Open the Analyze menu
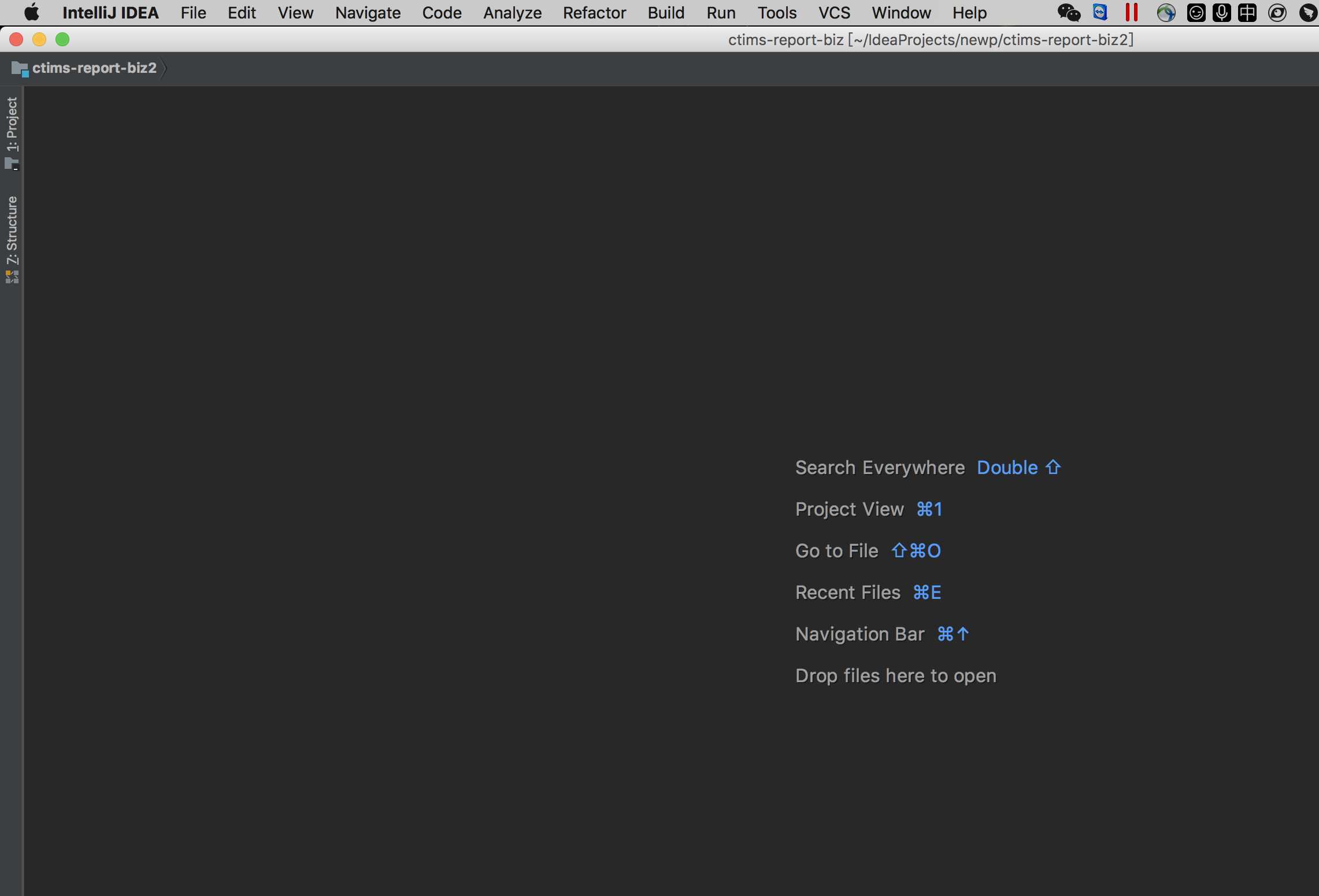 click(x=512, y=12)
